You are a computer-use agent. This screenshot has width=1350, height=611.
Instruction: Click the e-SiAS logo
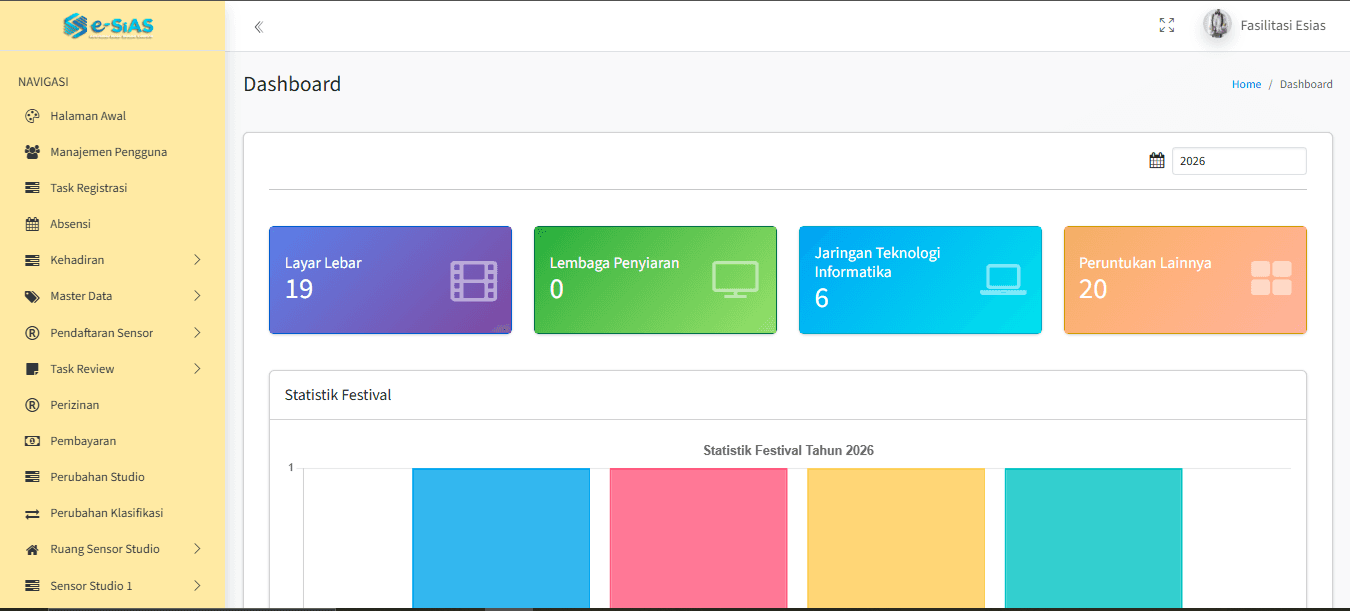pos(107,25)
